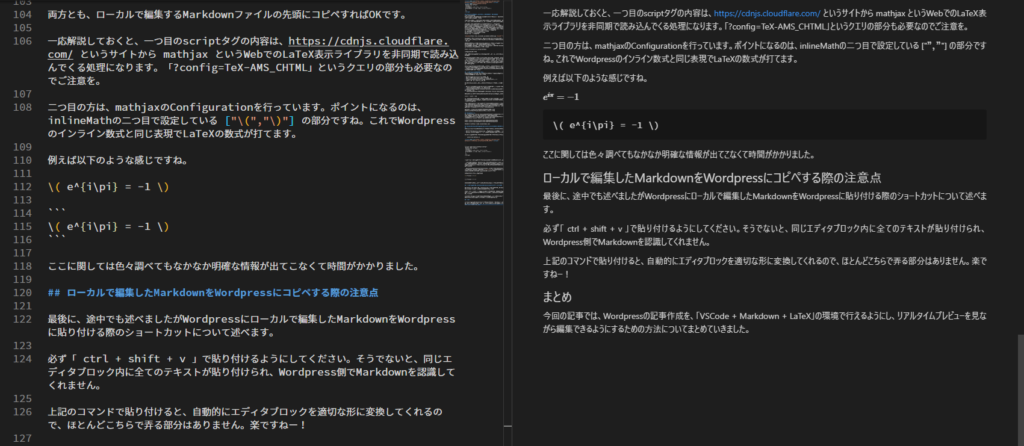1024x446 pixels.
Task: Click editor line '最後に、途中でも述べましたが…'
Action: point(251,326)
